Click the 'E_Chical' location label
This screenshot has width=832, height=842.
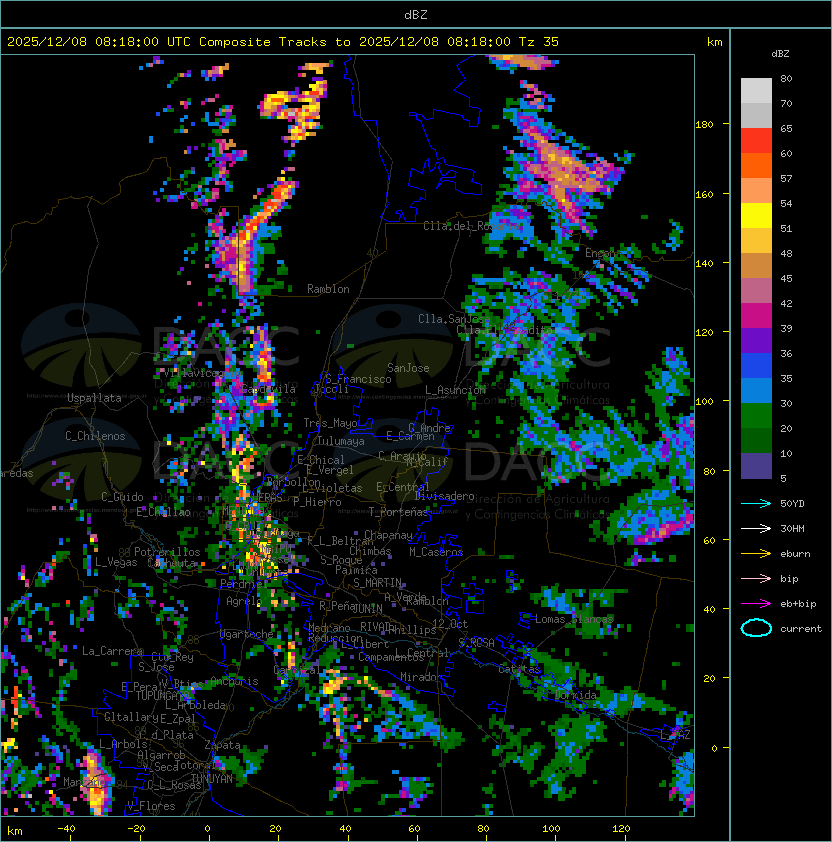pos(321,460)
